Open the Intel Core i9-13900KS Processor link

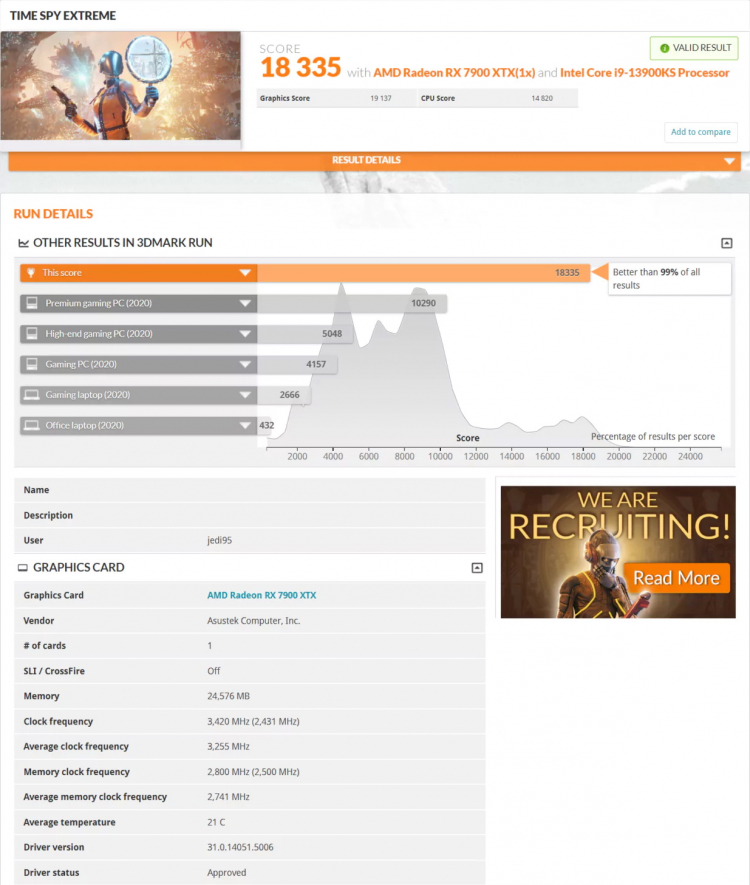[644, 73]
